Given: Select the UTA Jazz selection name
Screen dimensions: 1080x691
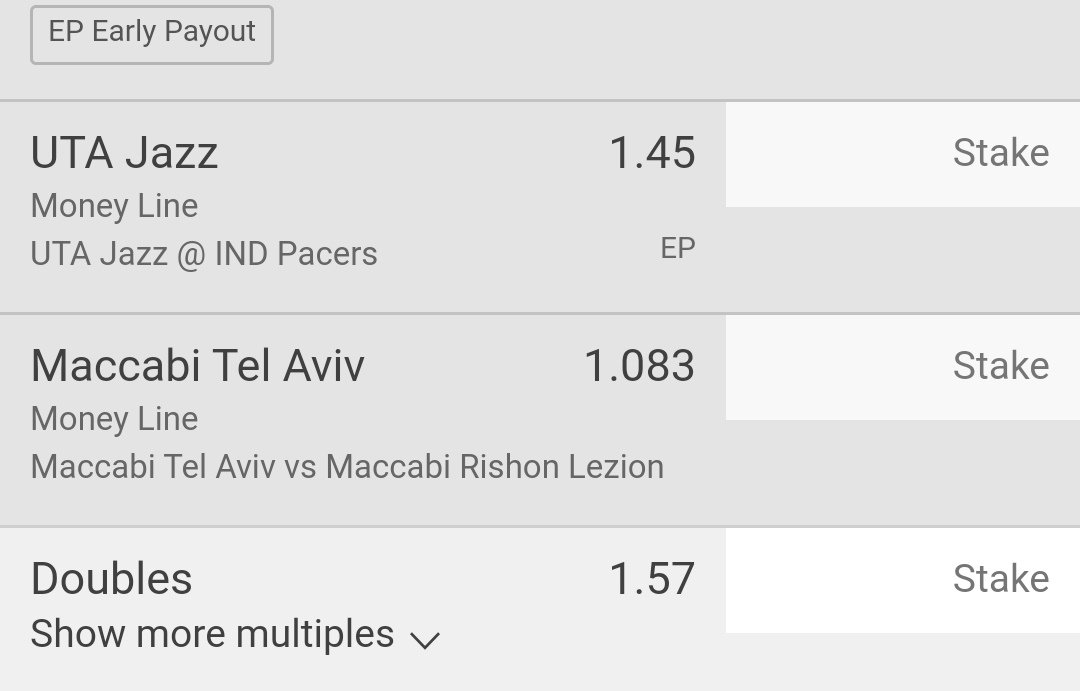Looking at the screenshot, I should tap(124, 153).
